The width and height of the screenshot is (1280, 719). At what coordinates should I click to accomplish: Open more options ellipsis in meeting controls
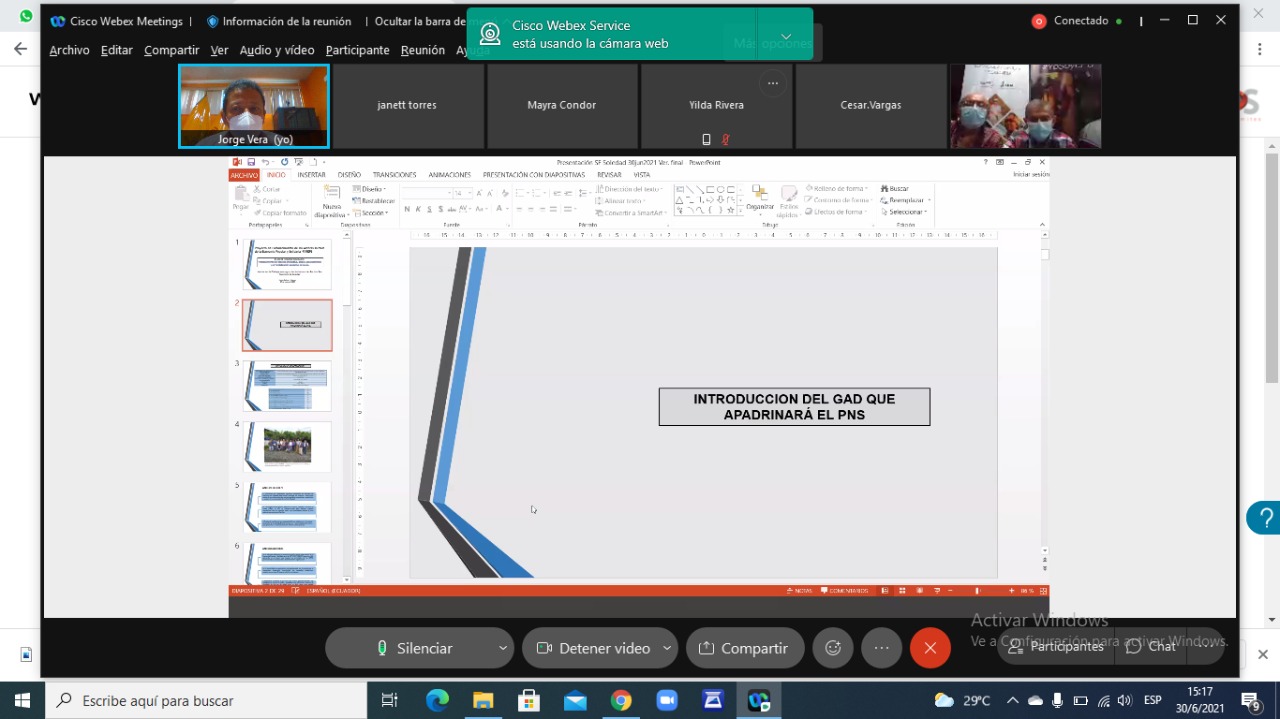(x=881, y=648)
